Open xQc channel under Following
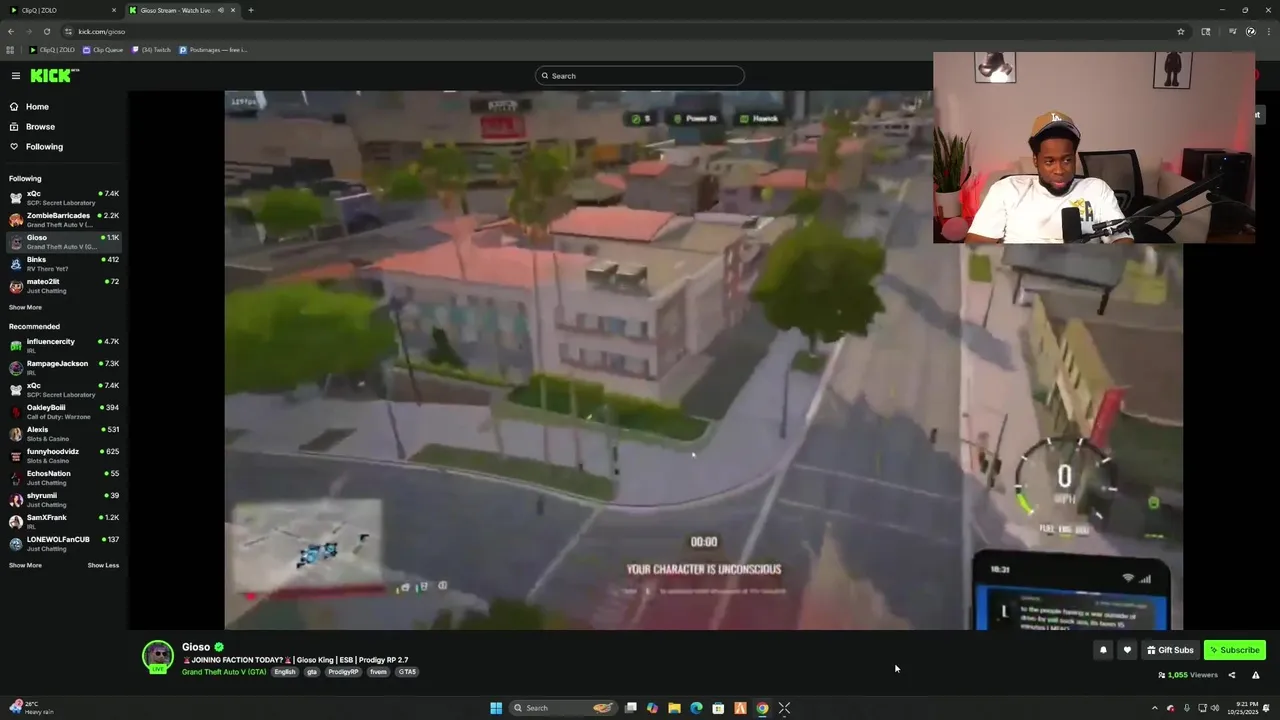This screenshot has width=1280, height=720. click(x=64, y=198)
